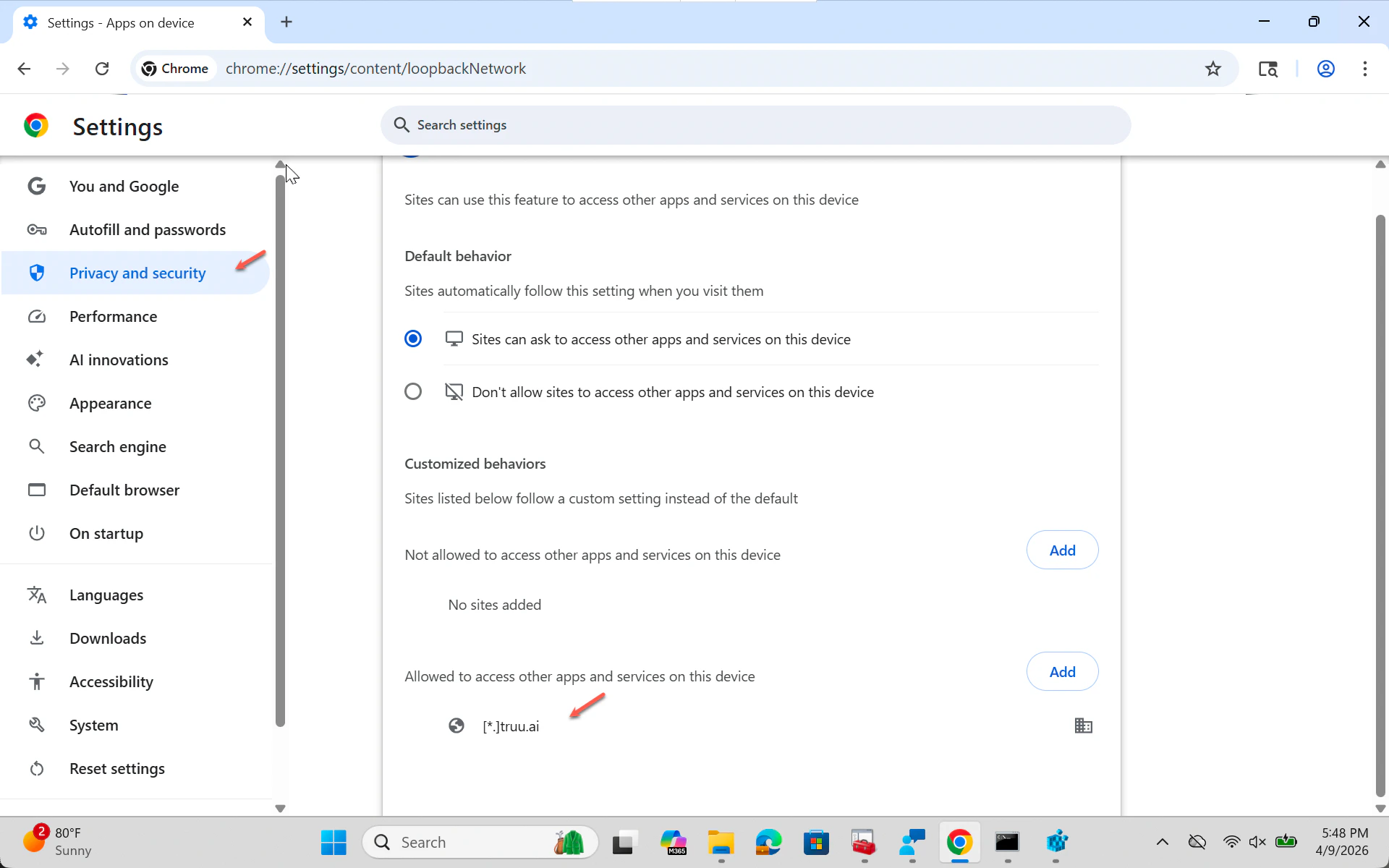Click managed-by-organization icon beside [*.]truu.ai
1389x868 pixels.
[1083, 726]
